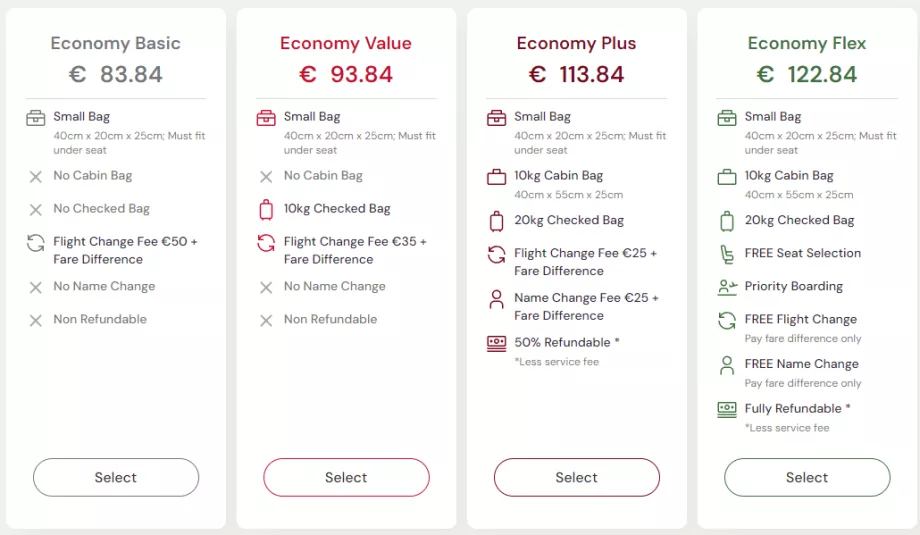
Task: Choose the Economy Plus fare Select button
Action: click(x=577, y=478)
